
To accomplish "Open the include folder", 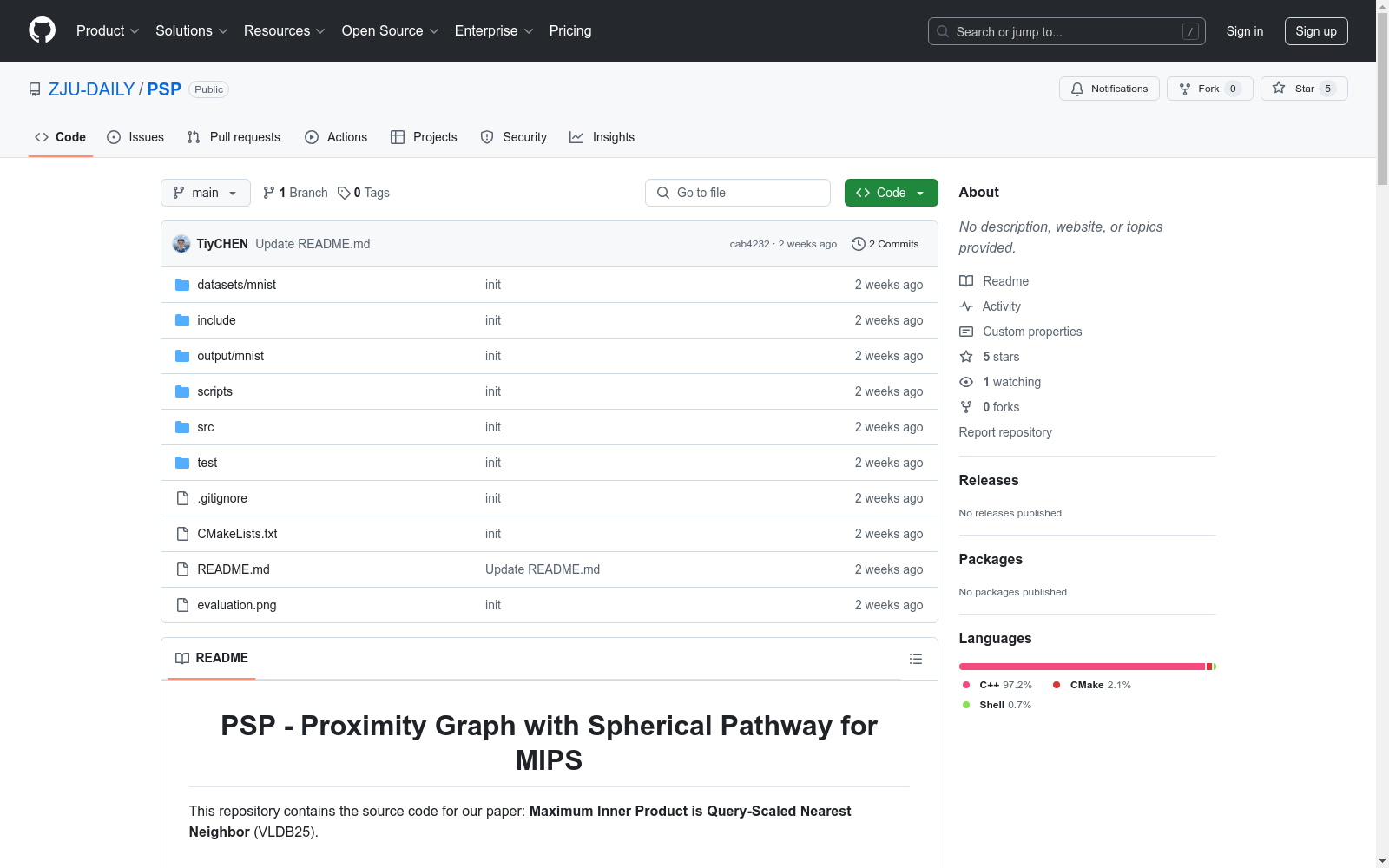I will click(216, 320).
